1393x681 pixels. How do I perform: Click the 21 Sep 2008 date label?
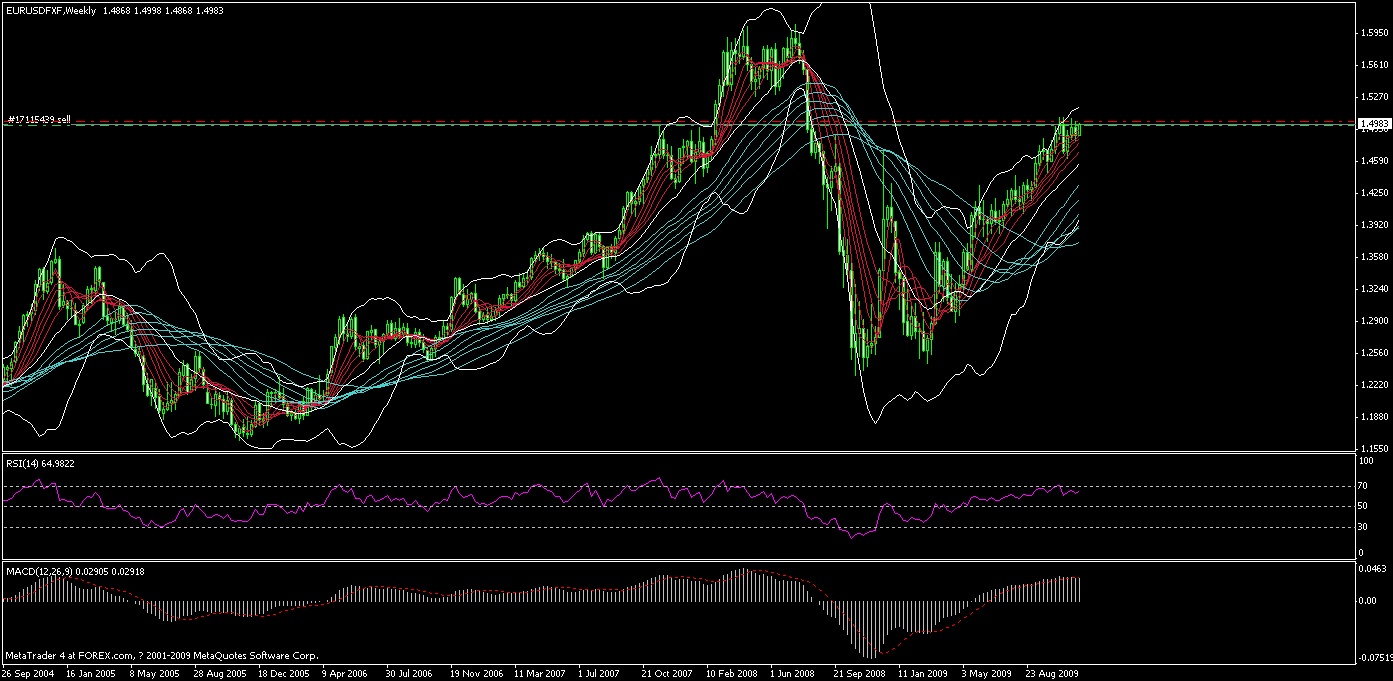point(860,674)
